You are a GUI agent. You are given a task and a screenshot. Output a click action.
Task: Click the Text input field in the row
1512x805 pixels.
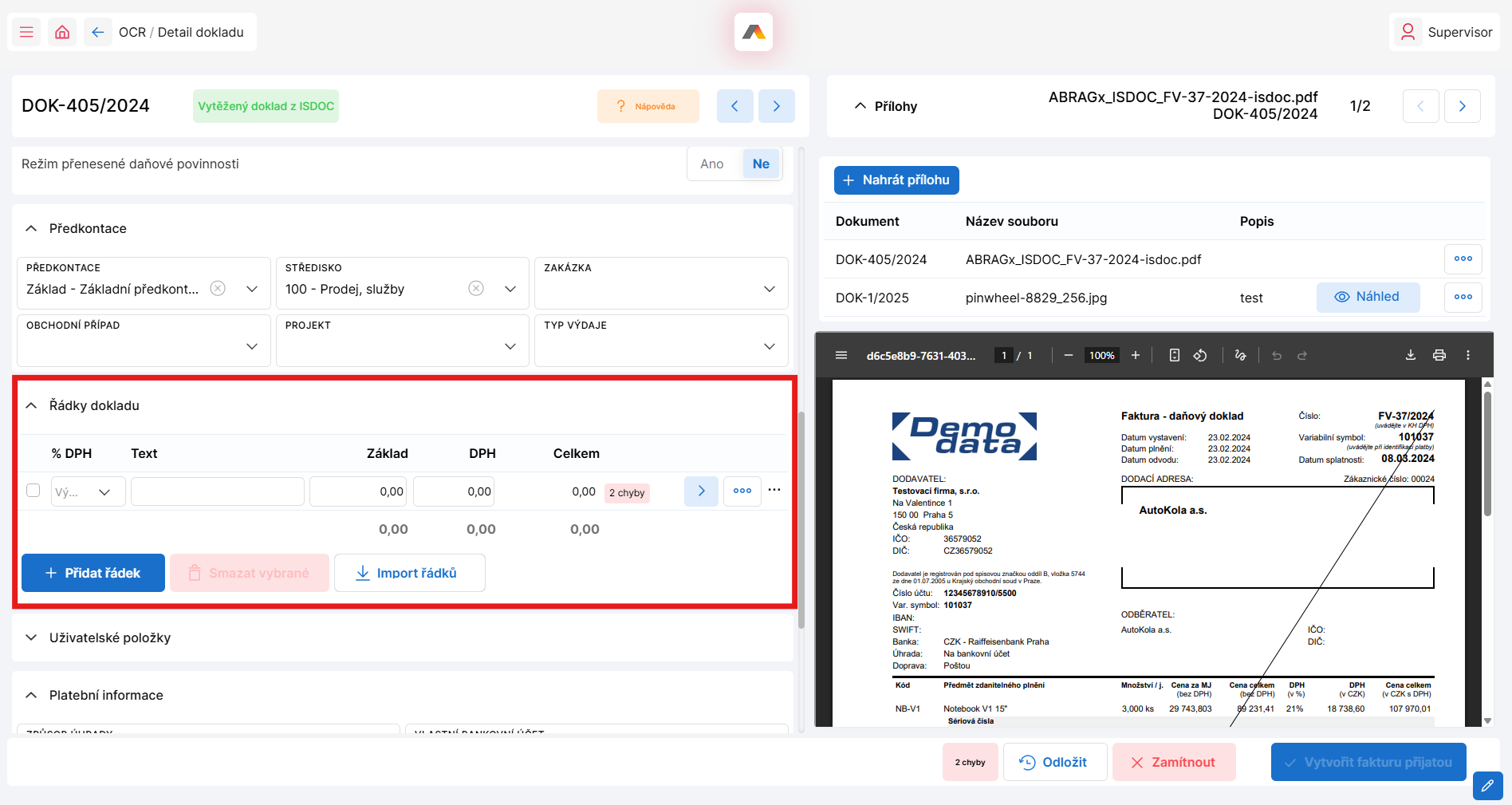click(x=218, y=491)
